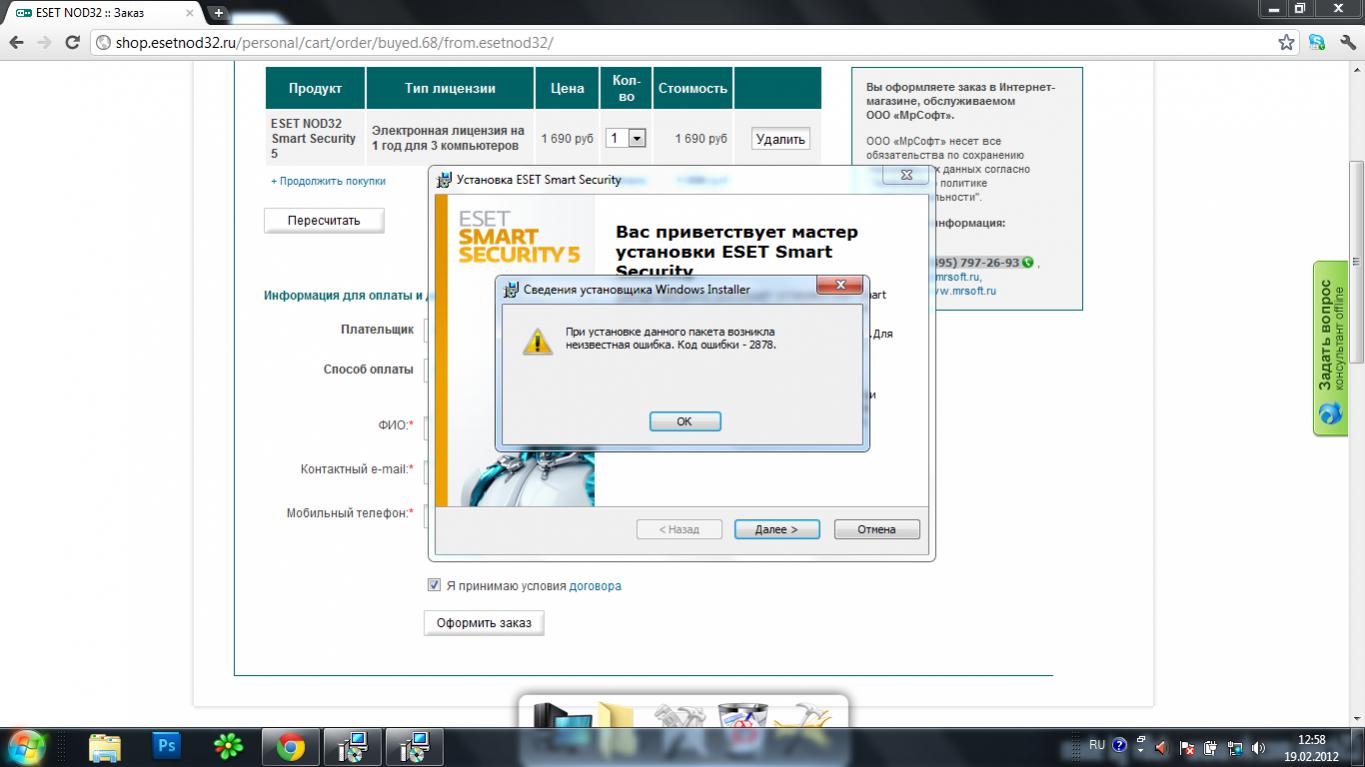
Task: Click the network tray icon
Action: point(1234,746)
